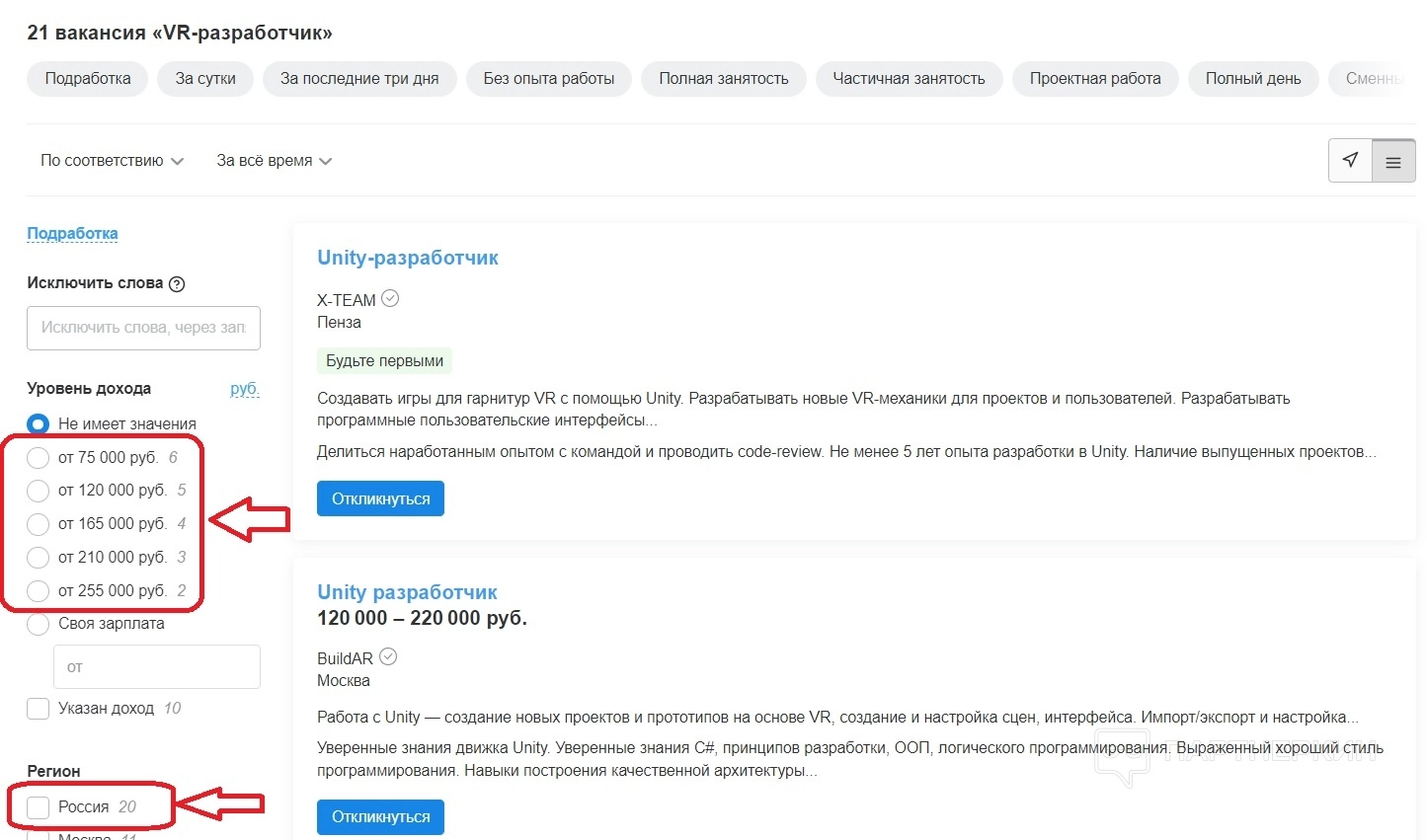
Task: Apply 'Без опыта работы' filter chip
Action: click(548, 79)
